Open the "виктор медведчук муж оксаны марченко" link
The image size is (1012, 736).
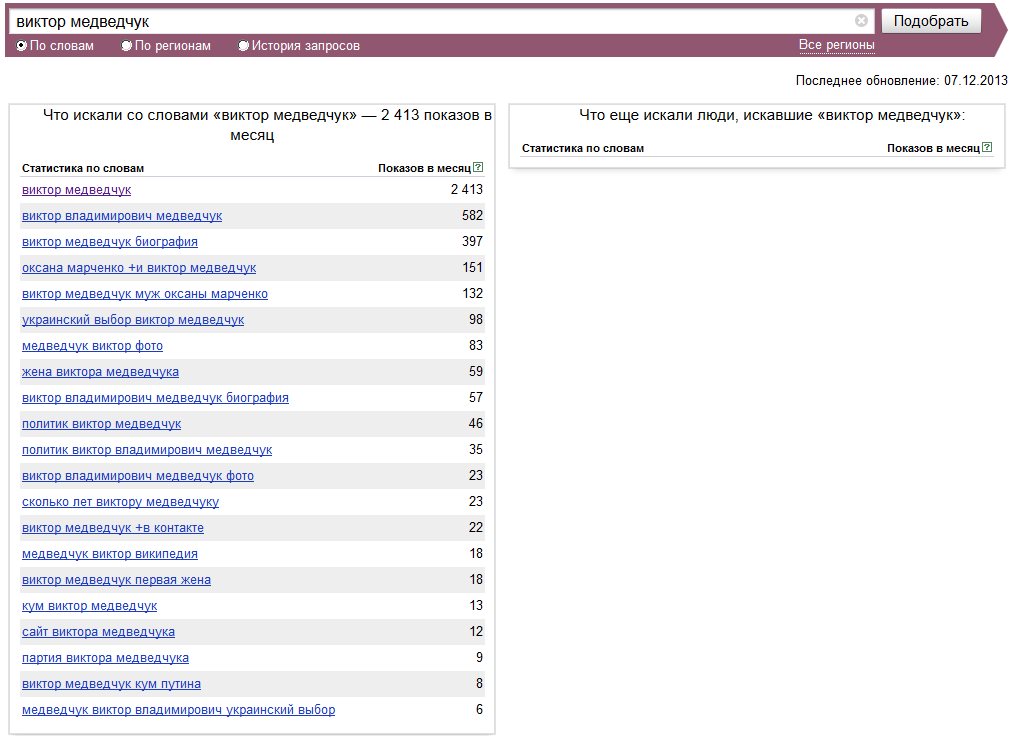pos(145,294)
